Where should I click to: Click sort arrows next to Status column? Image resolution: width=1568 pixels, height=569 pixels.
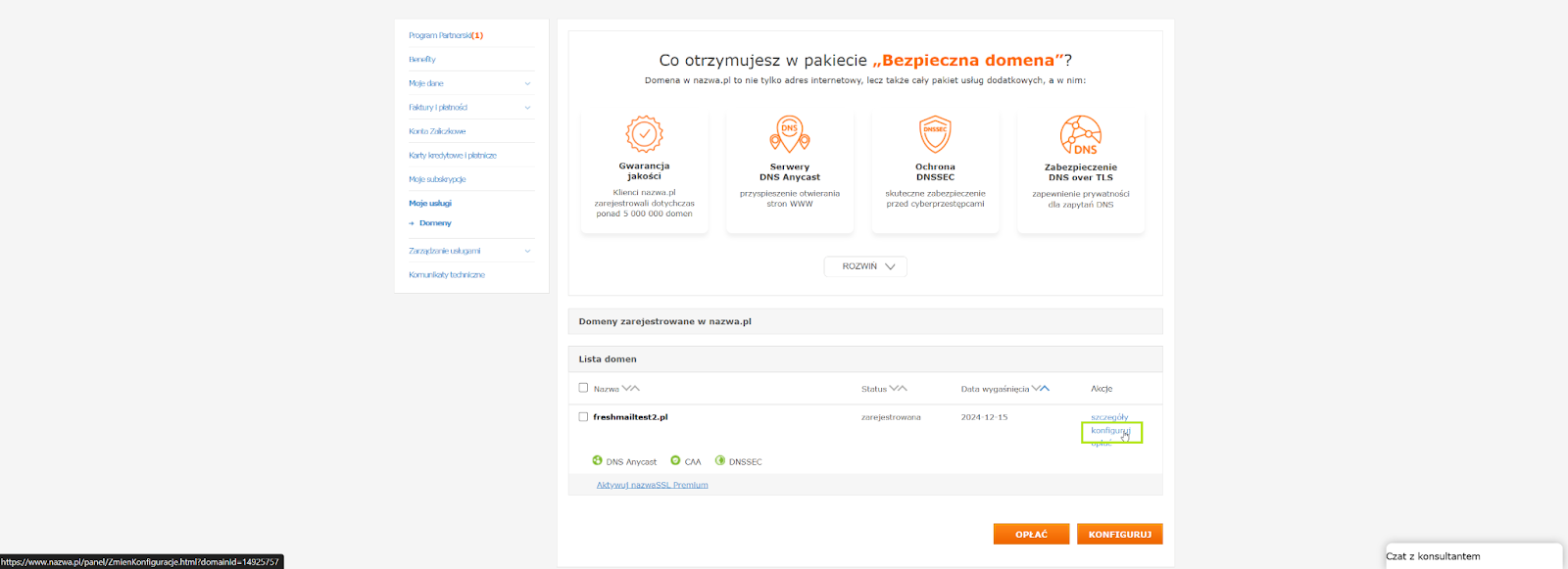(898, 389)
